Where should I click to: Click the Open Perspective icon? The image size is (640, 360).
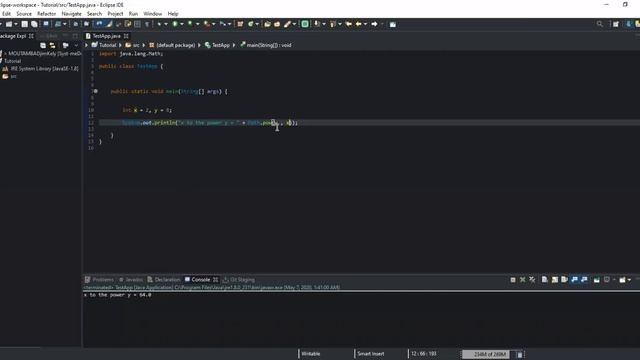pos(616,24)
